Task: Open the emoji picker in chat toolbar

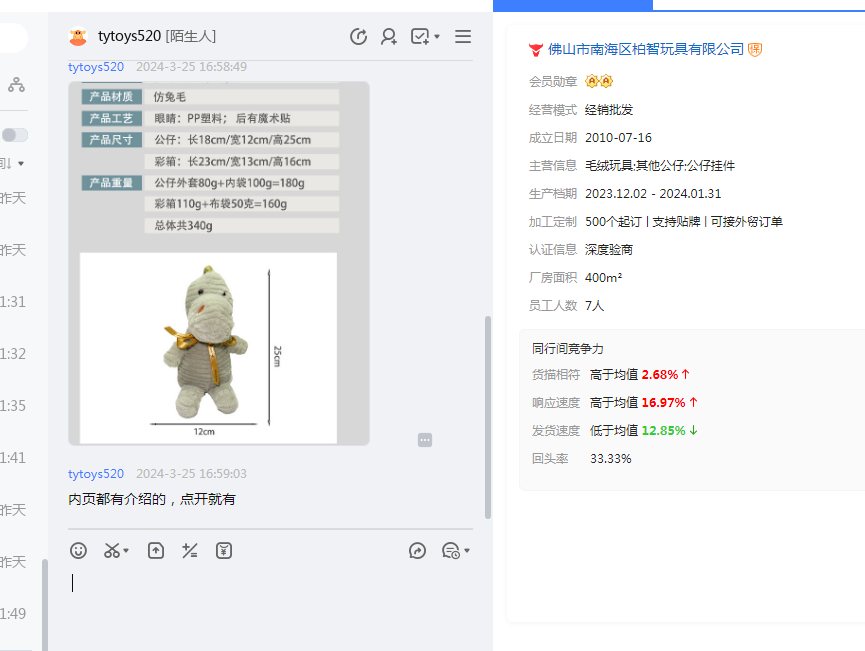Action: [x=79, y=550]
